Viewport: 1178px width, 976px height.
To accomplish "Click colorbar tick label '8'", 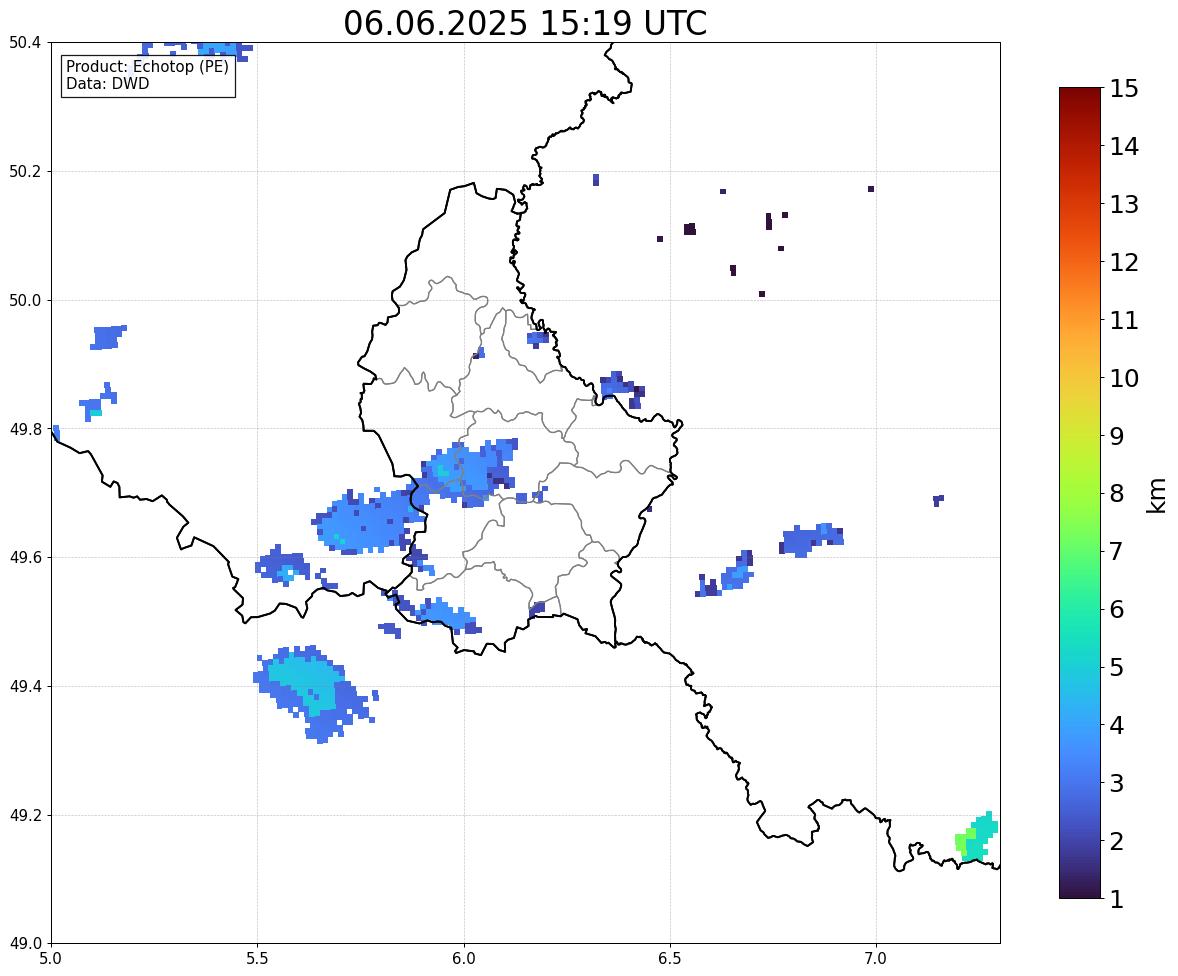I will click(x=1117, y=494).
